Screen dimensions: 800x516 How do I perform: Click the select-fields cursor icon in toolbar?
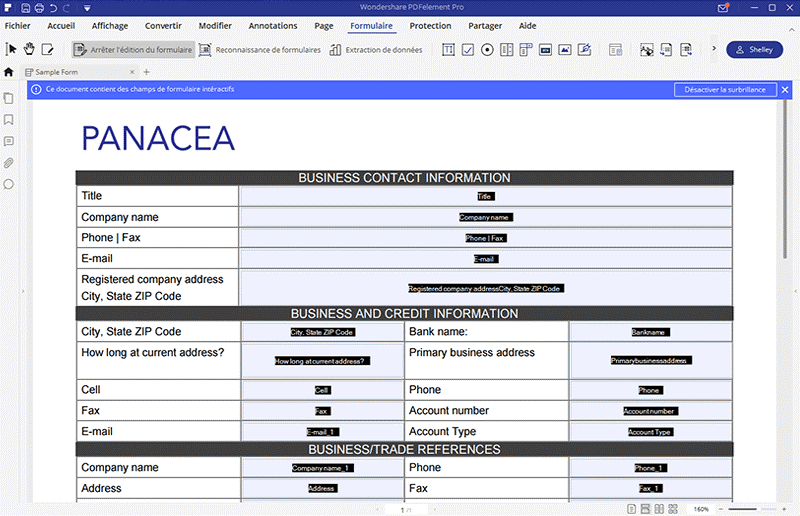[x=646, y=50]
